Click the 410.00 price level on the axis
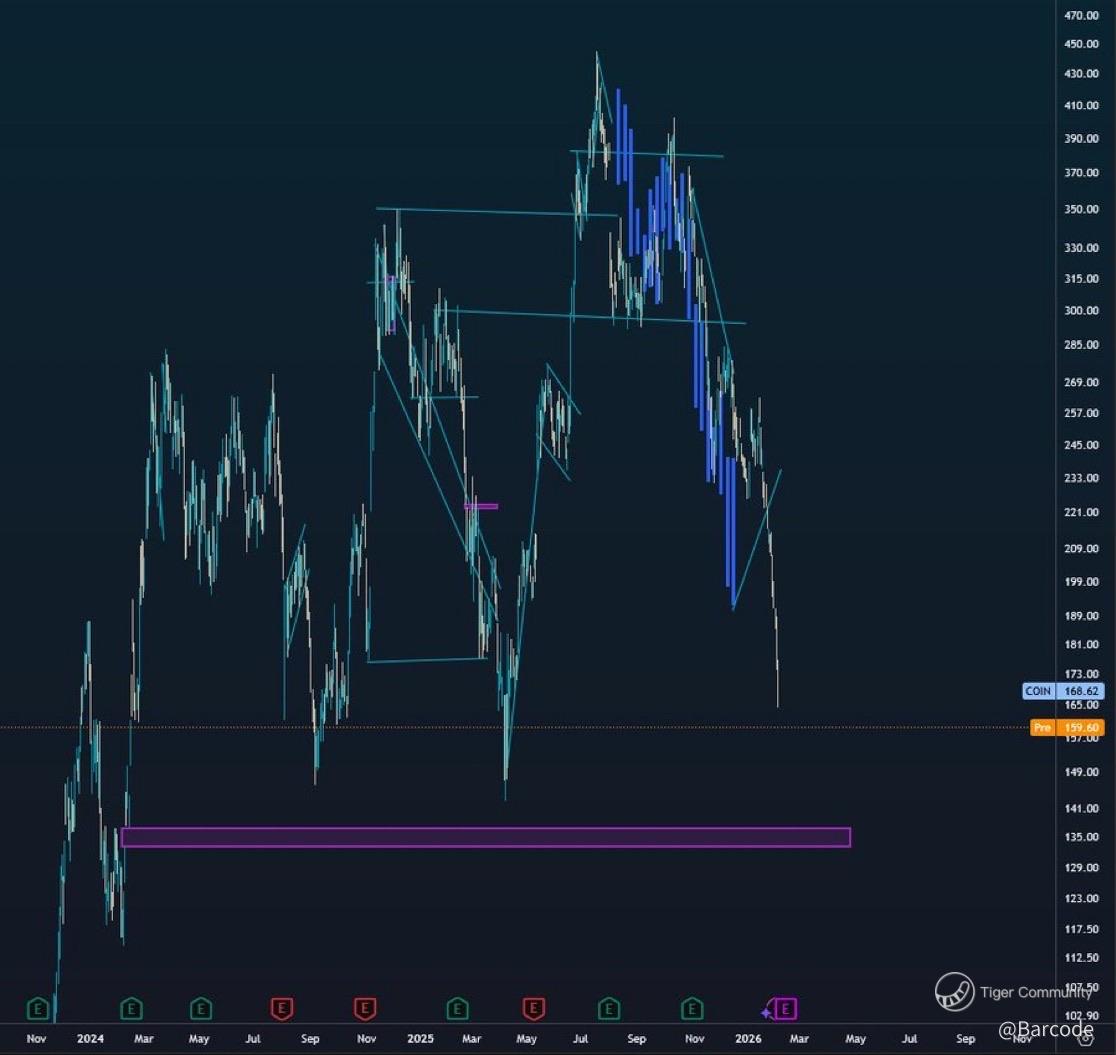 [x=1082, y=105]
